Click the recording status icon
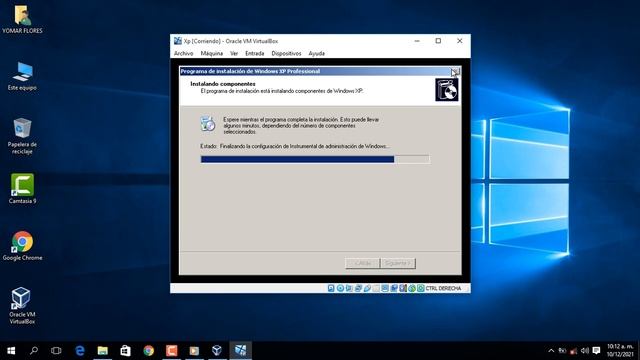The image size is (640, 360). point(394,288)
